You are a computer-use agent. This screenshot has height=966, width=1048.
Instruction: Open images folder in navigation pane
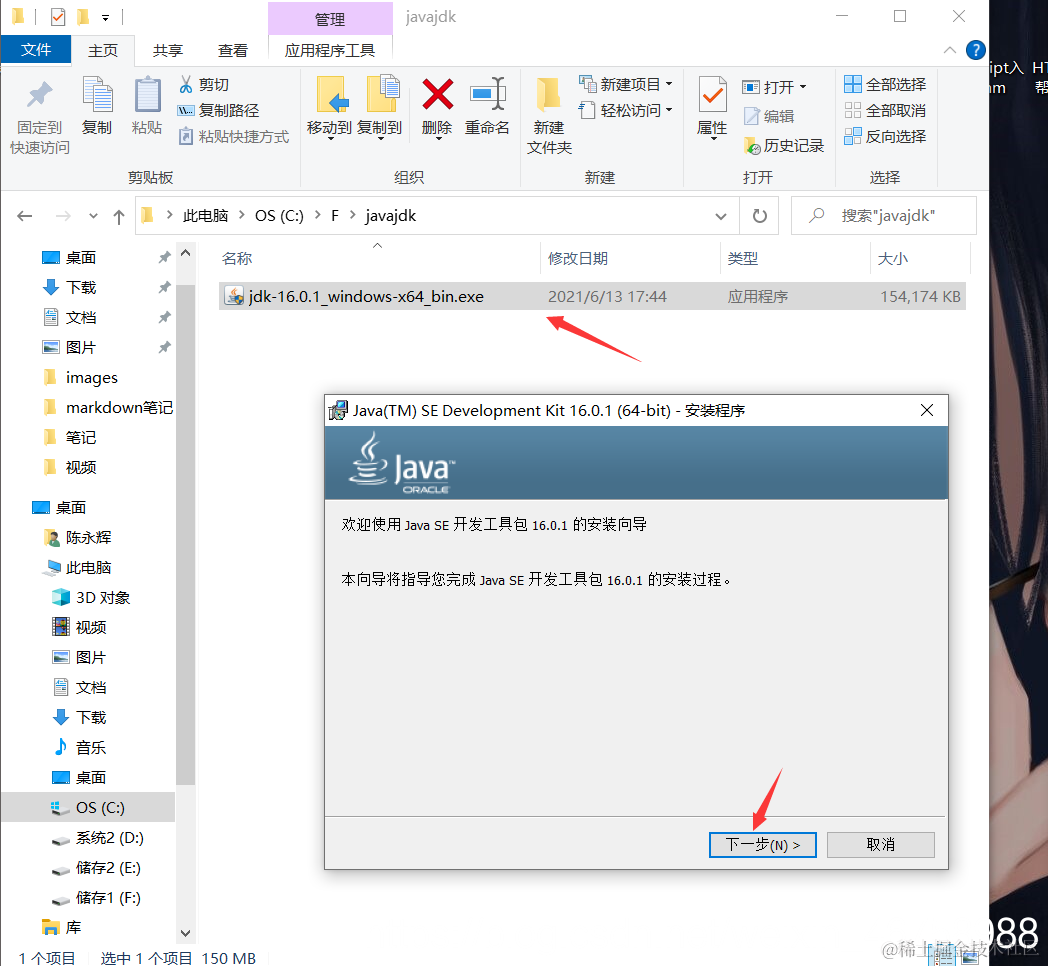coord(91,378)
